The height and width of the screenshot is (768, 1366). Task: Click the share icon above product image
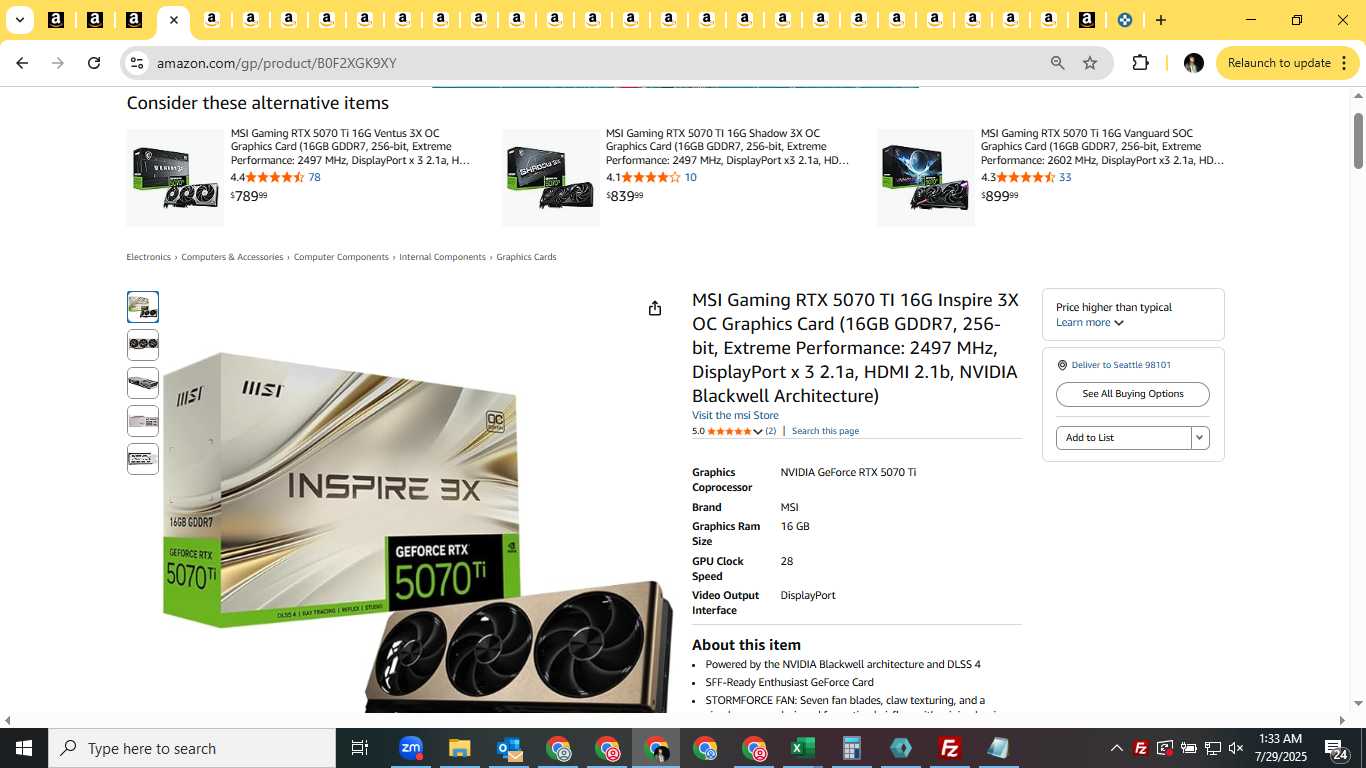(x=655, y=308)
